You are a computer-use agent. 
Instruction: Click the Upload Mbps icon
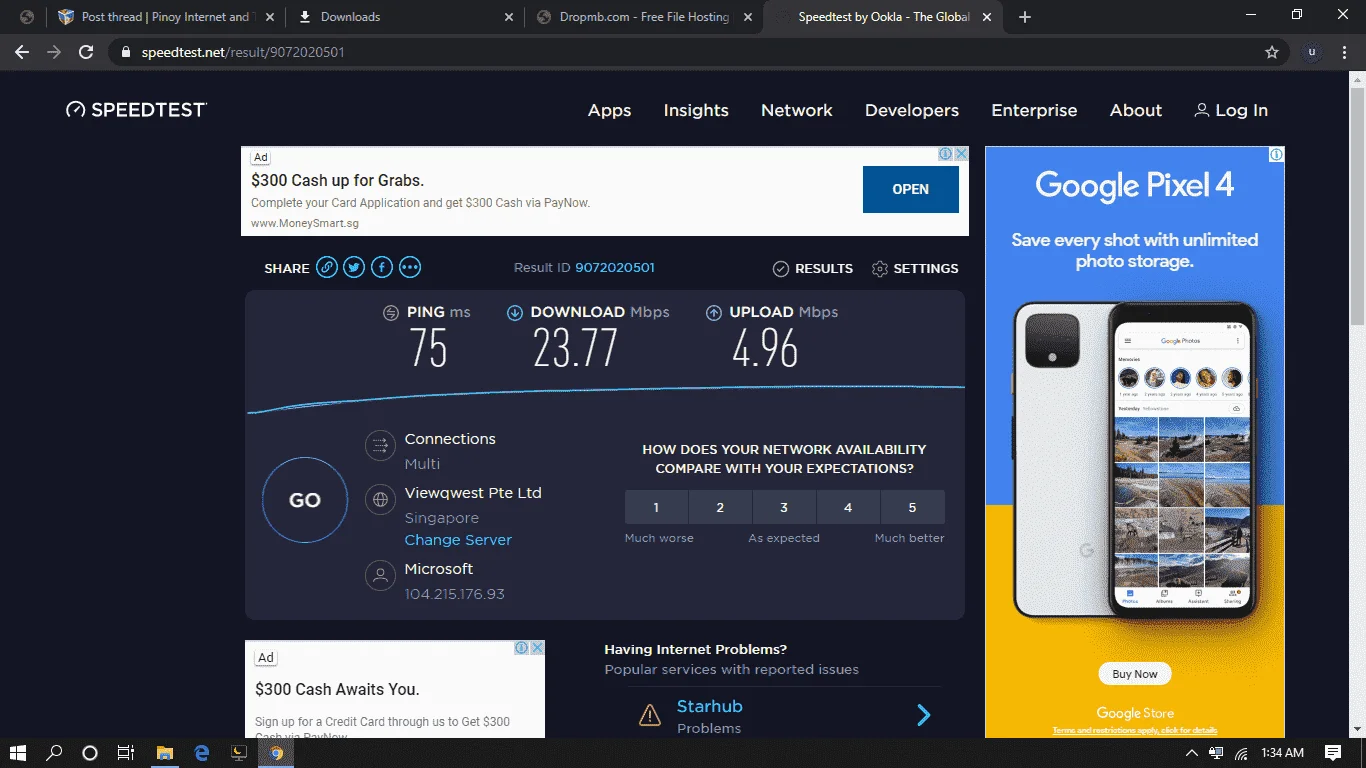(x=714, y=313)
